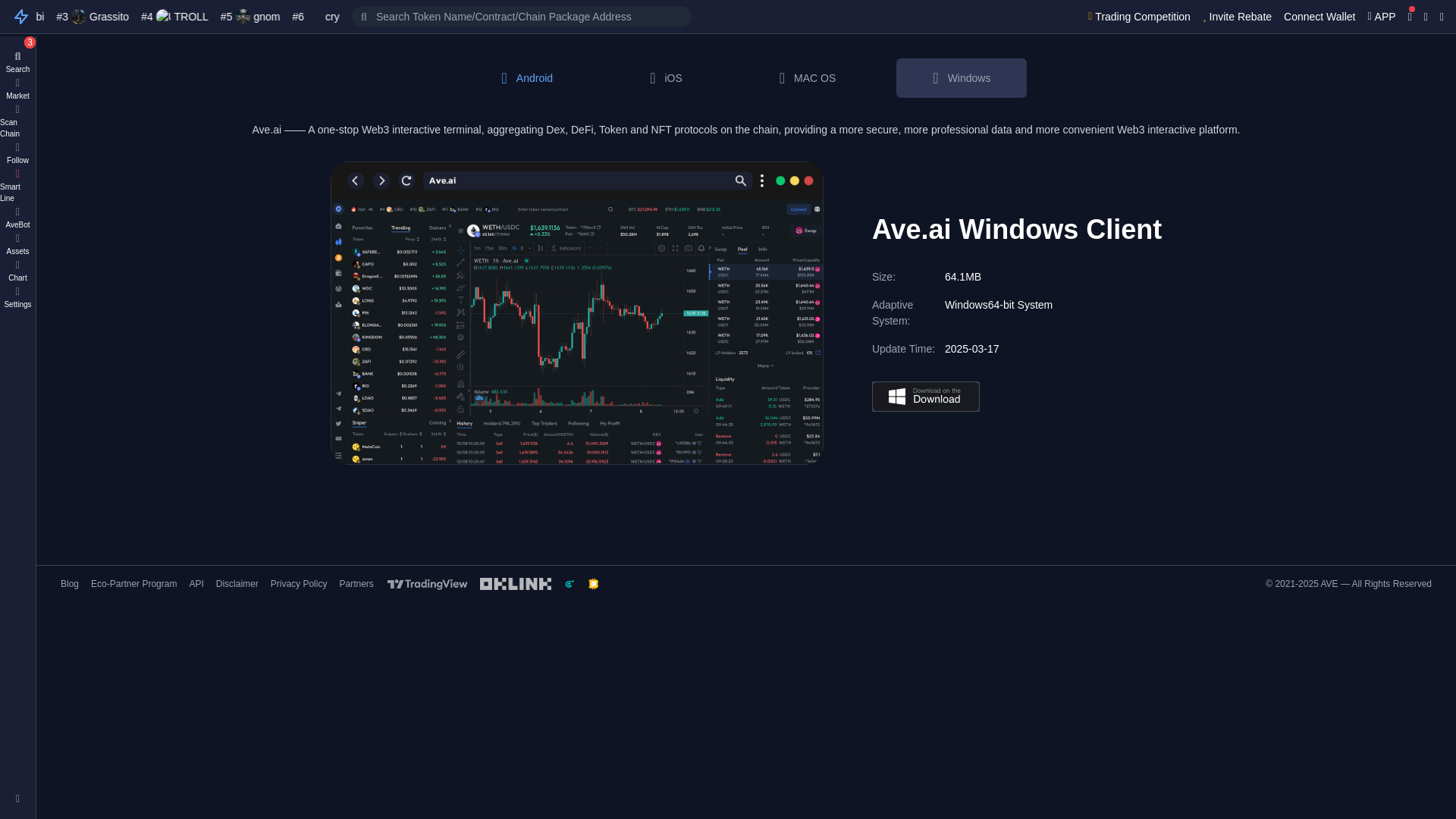
Task: Click the icon with the red notification dot
Action: click(x=1410, y=17)
